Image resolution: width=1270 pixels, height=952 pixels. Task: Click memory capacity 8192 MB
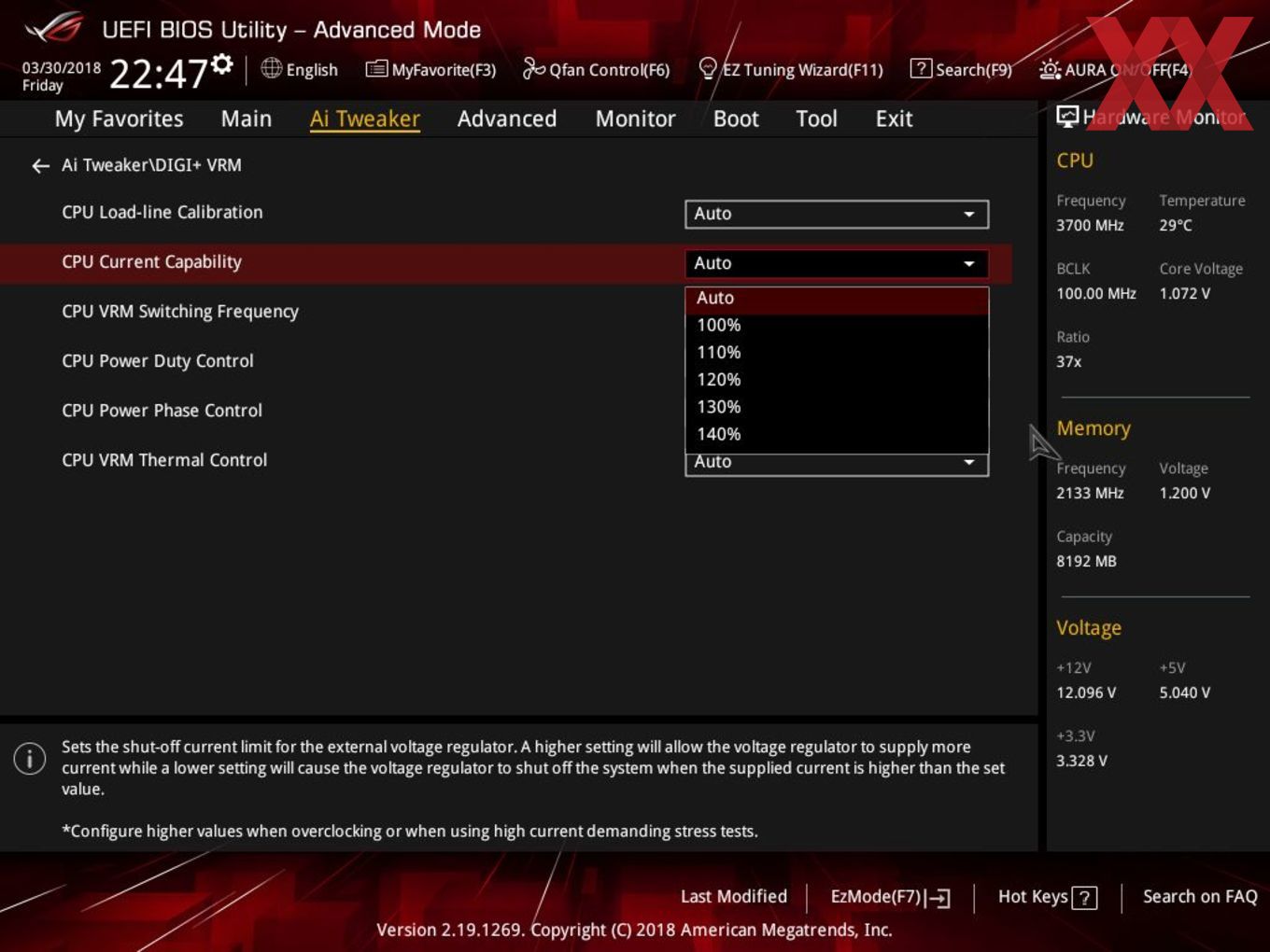(x=1086, y=561)
